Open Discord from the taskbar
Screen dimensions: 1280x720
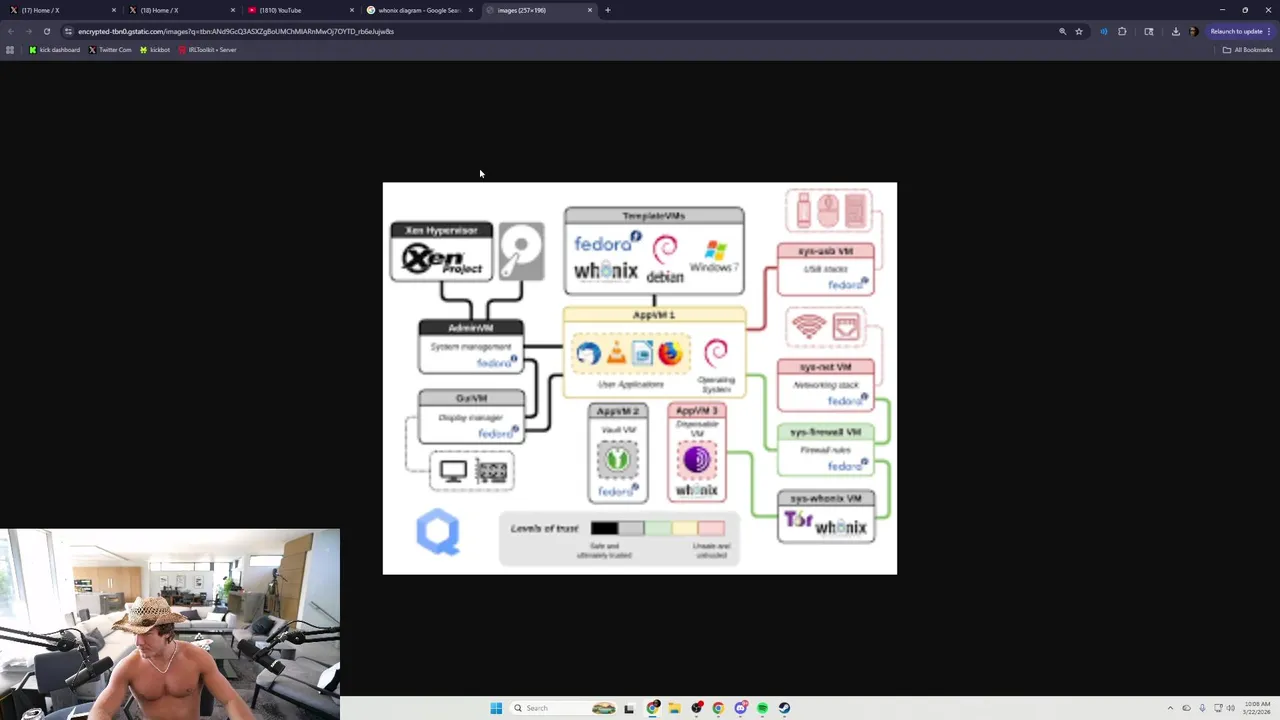click(740, 708)
